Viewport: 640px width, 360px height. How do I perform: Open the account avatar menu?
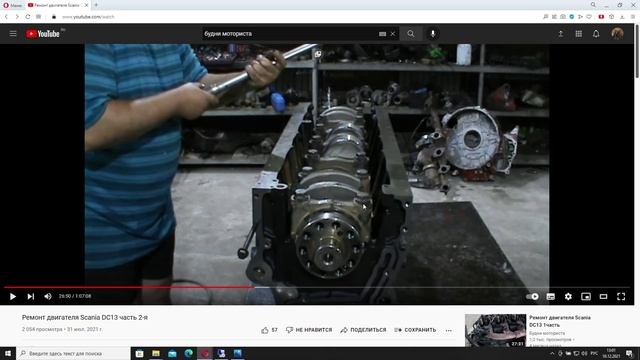pos(618,33)
